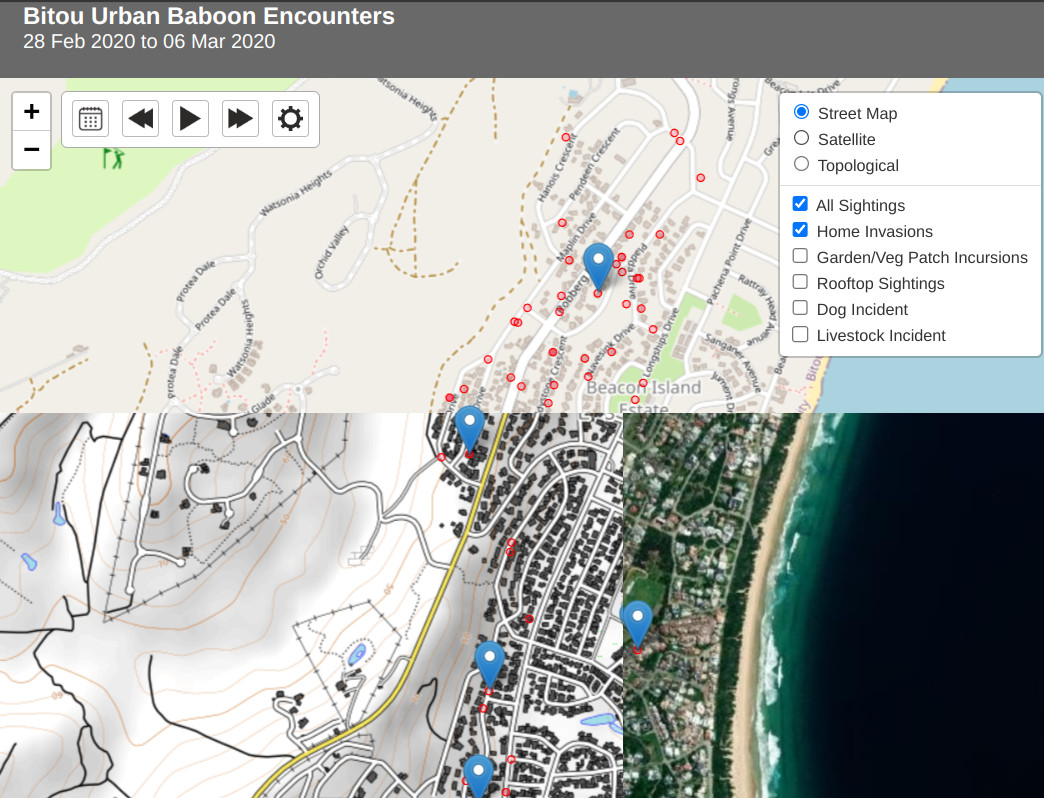Enable the Livestock Incident layer
Viewport: 1044px width, 798px height.
point(800,334)
